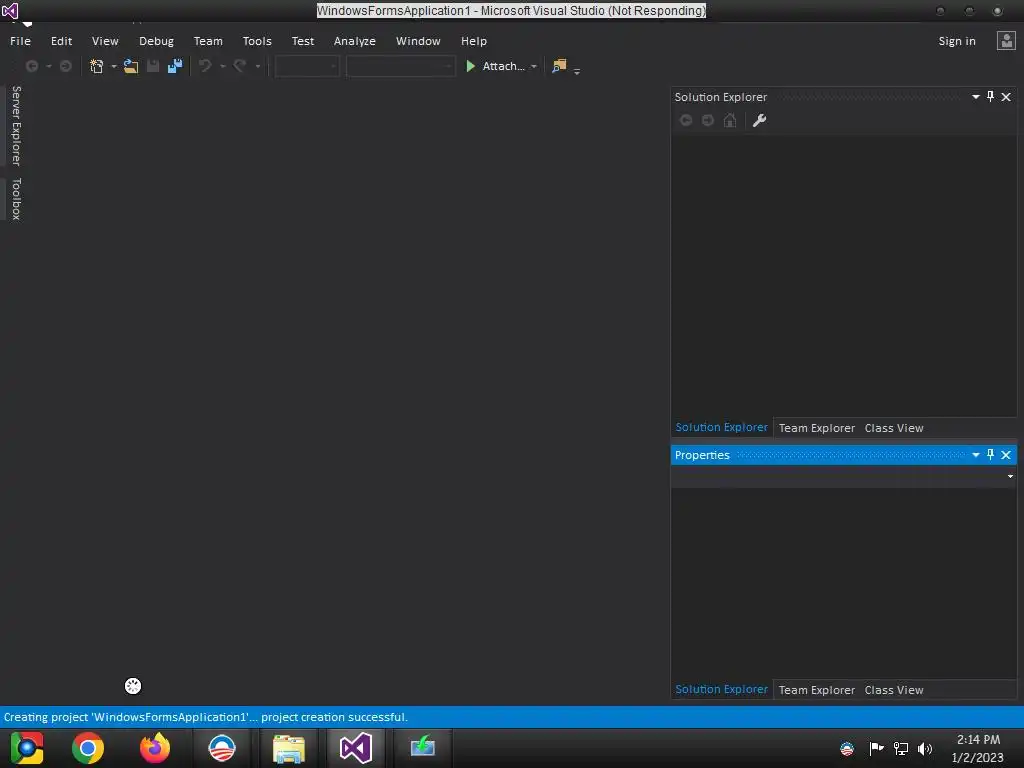Click the Navigate Forward toolbar icon
The width and height of the screenshot is (1024, 768).
click(x=65, y=66)
